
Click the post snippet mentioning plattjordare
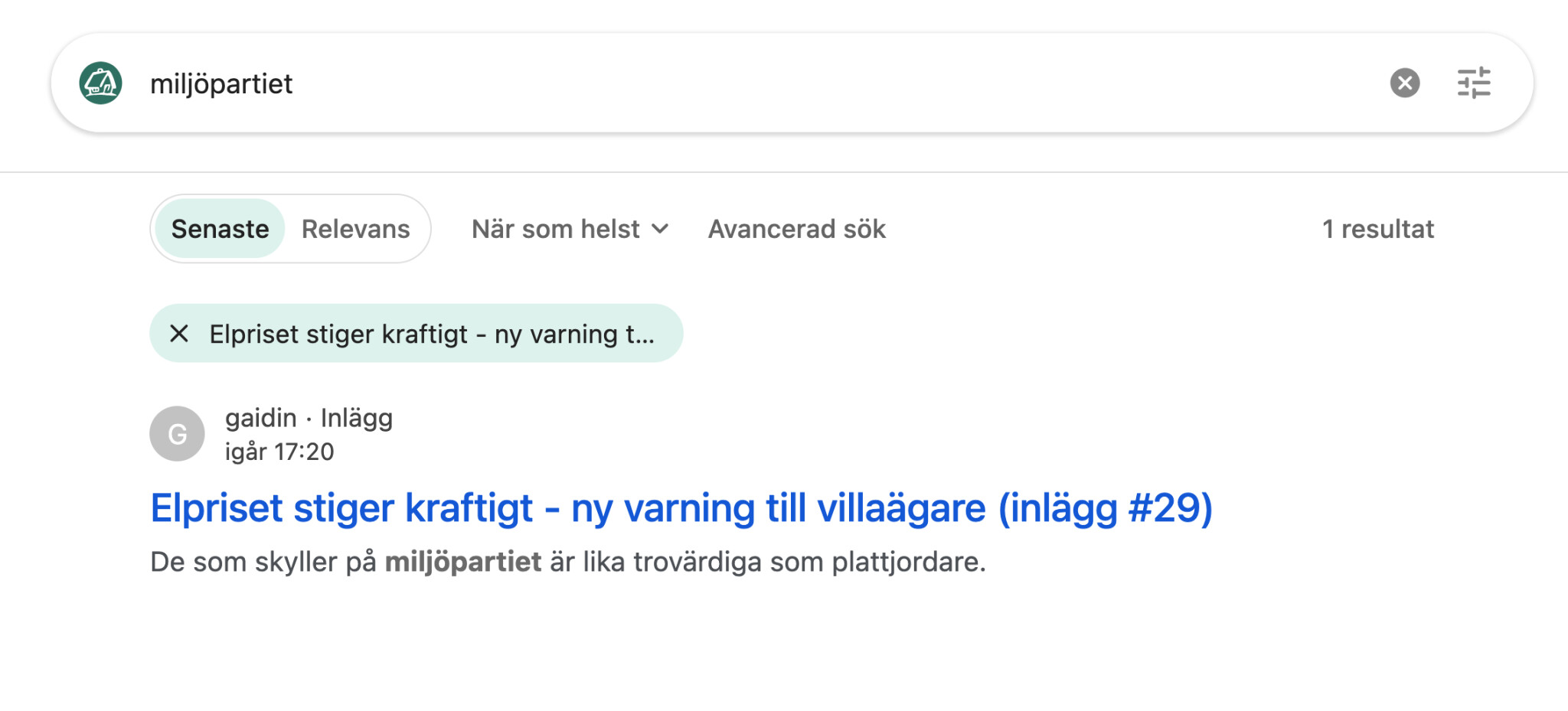(x=568, y=562)
